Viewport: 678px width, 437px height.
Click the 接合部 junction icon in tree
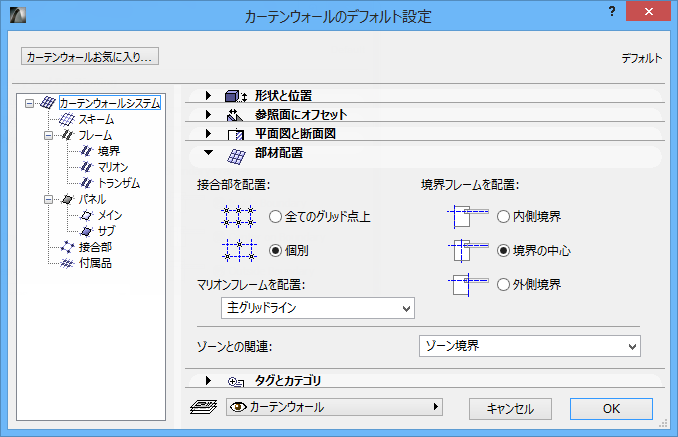pos(67,247)
